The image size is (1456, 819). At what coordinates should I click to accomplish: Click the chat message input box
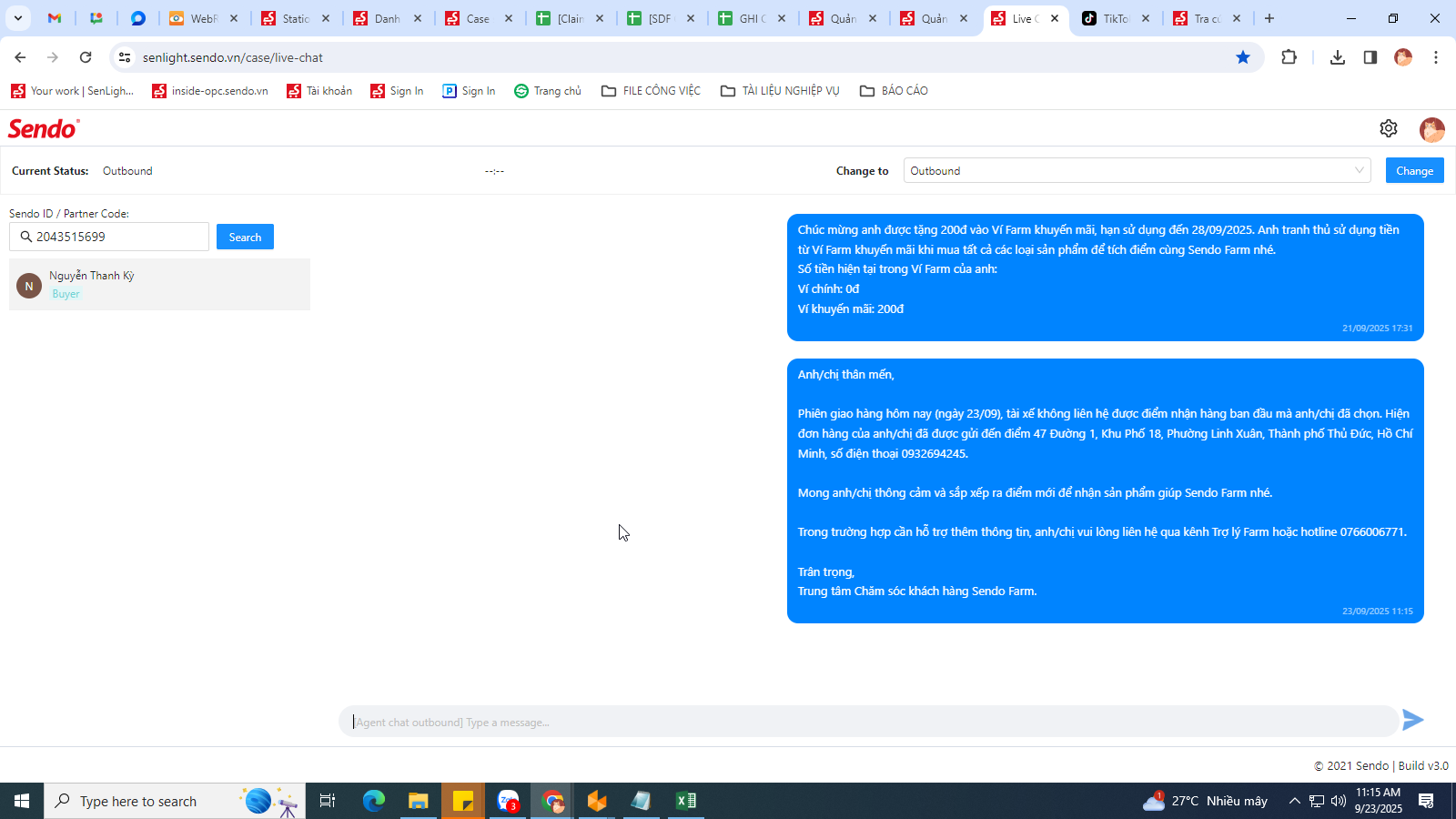868,722
